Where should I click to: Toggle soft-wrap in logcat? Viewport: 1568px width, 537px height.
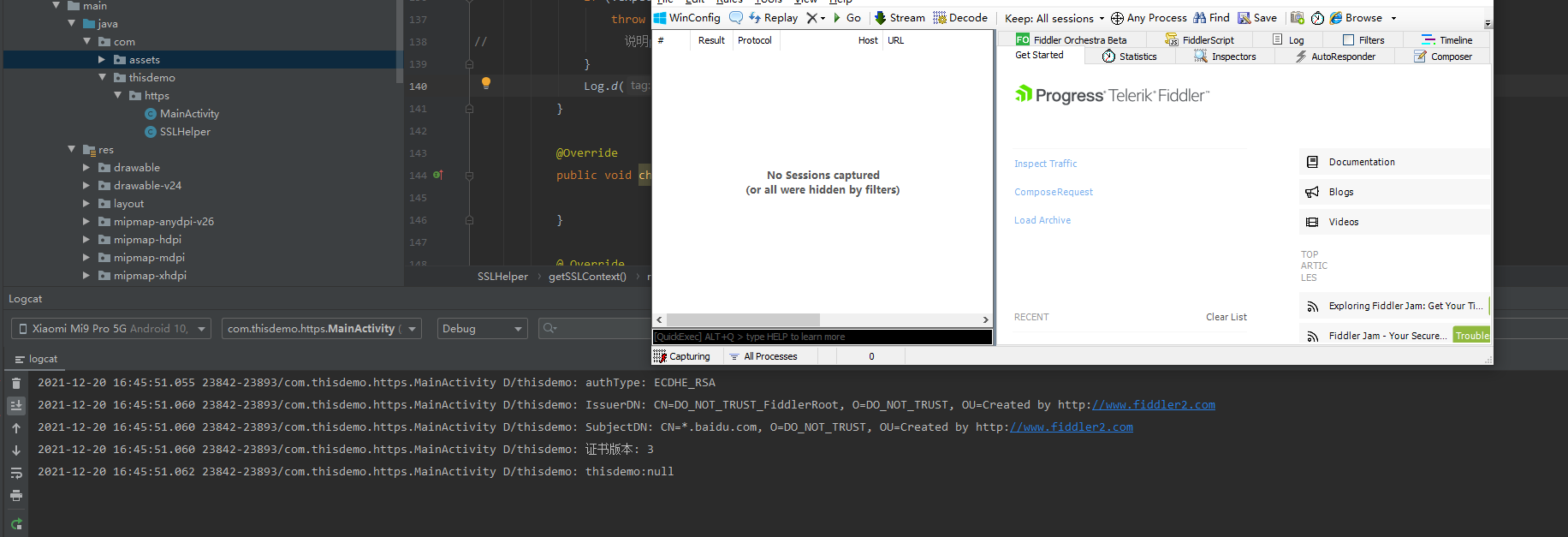[x=15, y=473]
